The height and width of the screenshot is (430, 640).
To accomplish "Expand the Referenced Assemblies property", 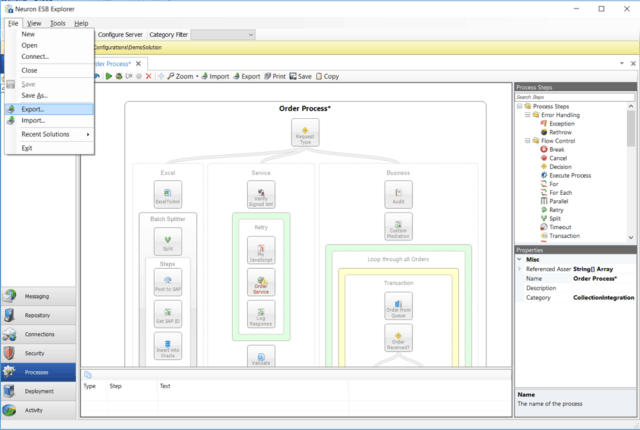I will 520,269.
